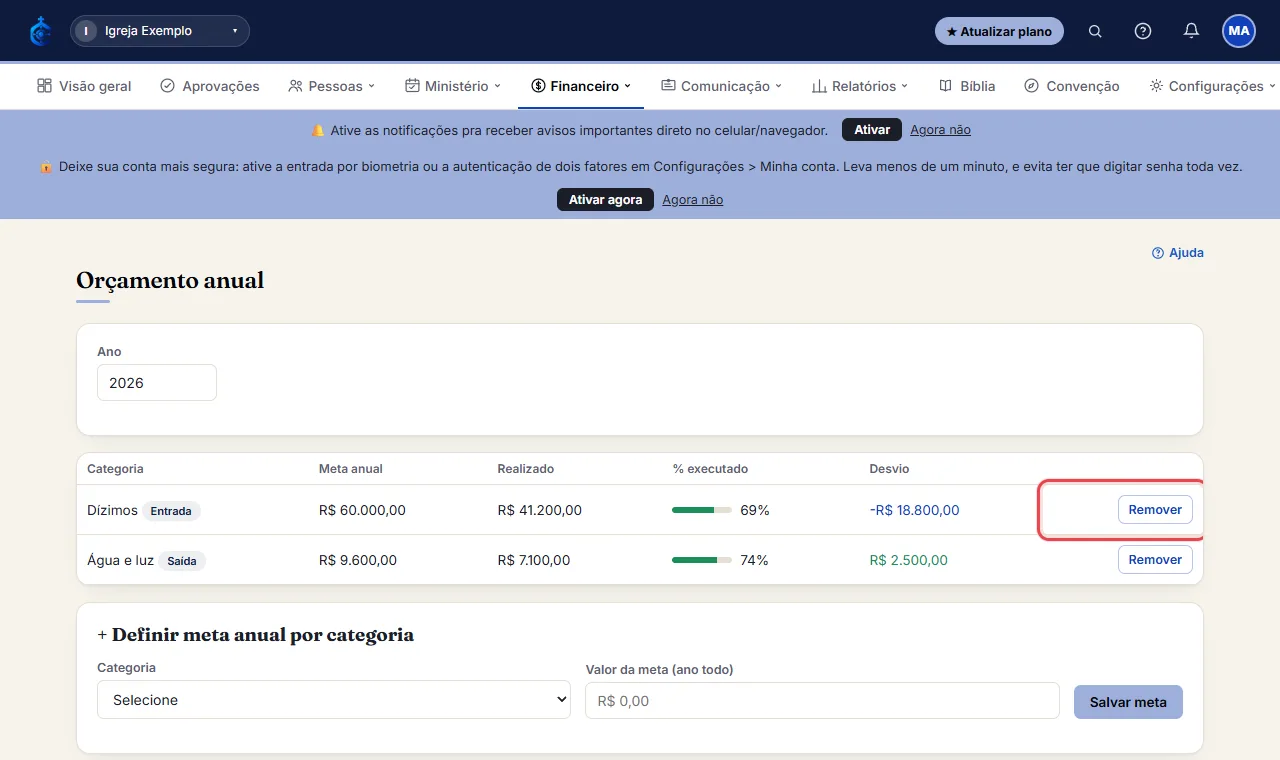1280x760 pixels.
Task: Open the Aprovações menu item
Action: tap(210, 86)
